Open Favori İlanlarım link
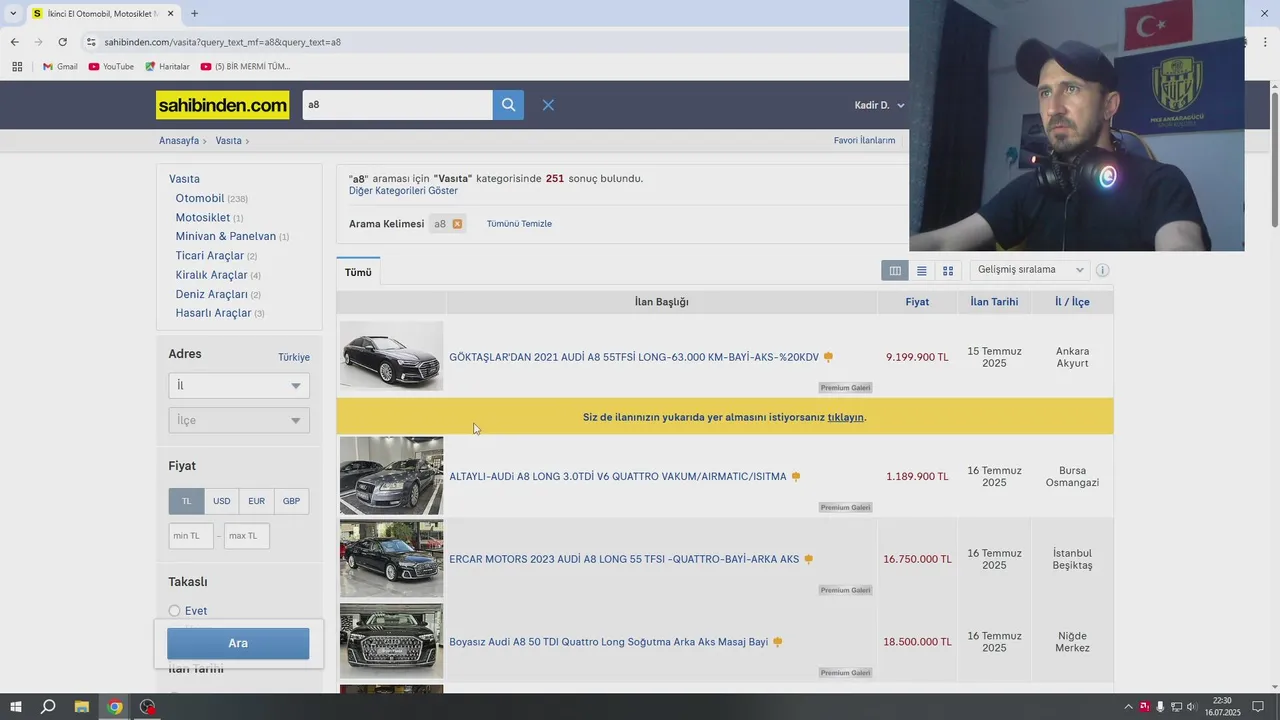This screenshot has height=720, width=1280. (x=864, y=140)
